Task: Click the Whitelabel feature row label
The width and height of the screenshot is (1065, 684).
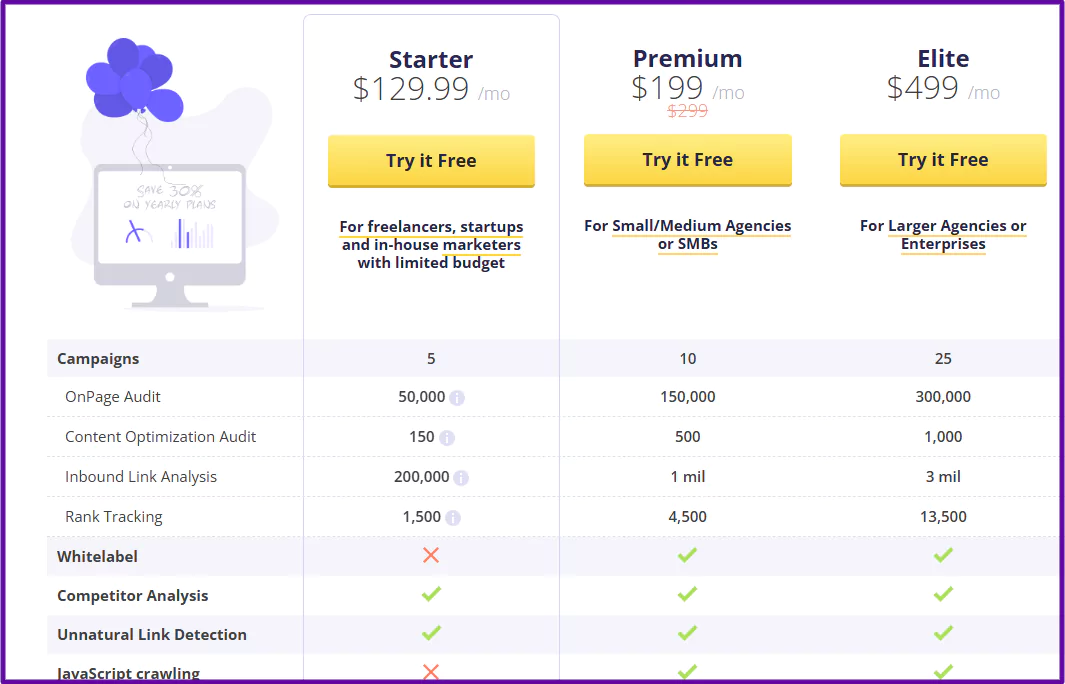Action: click(97, 556)
